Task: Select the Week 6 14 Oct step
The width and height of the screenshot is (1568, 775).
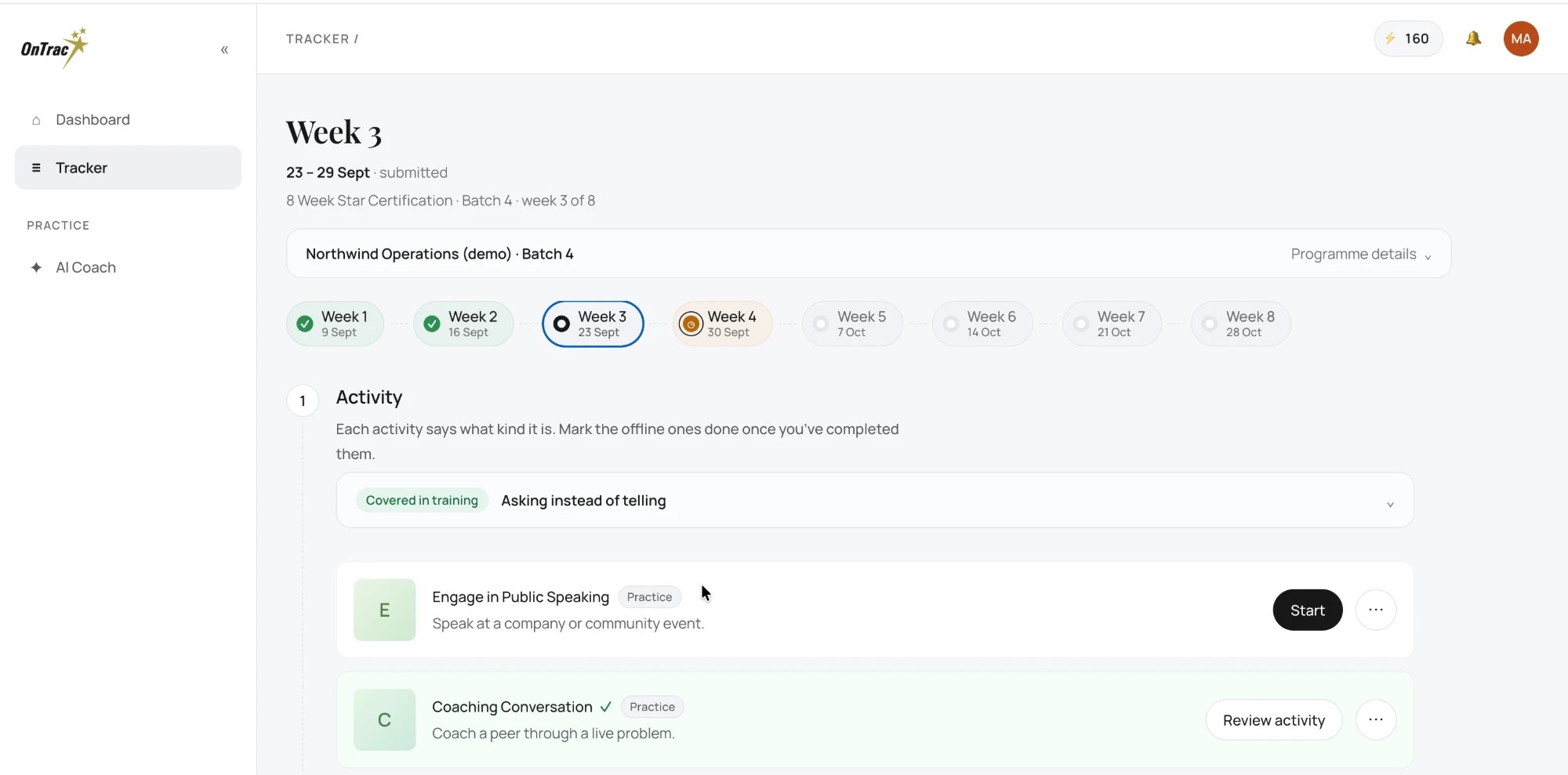Action: coord(982,324)
